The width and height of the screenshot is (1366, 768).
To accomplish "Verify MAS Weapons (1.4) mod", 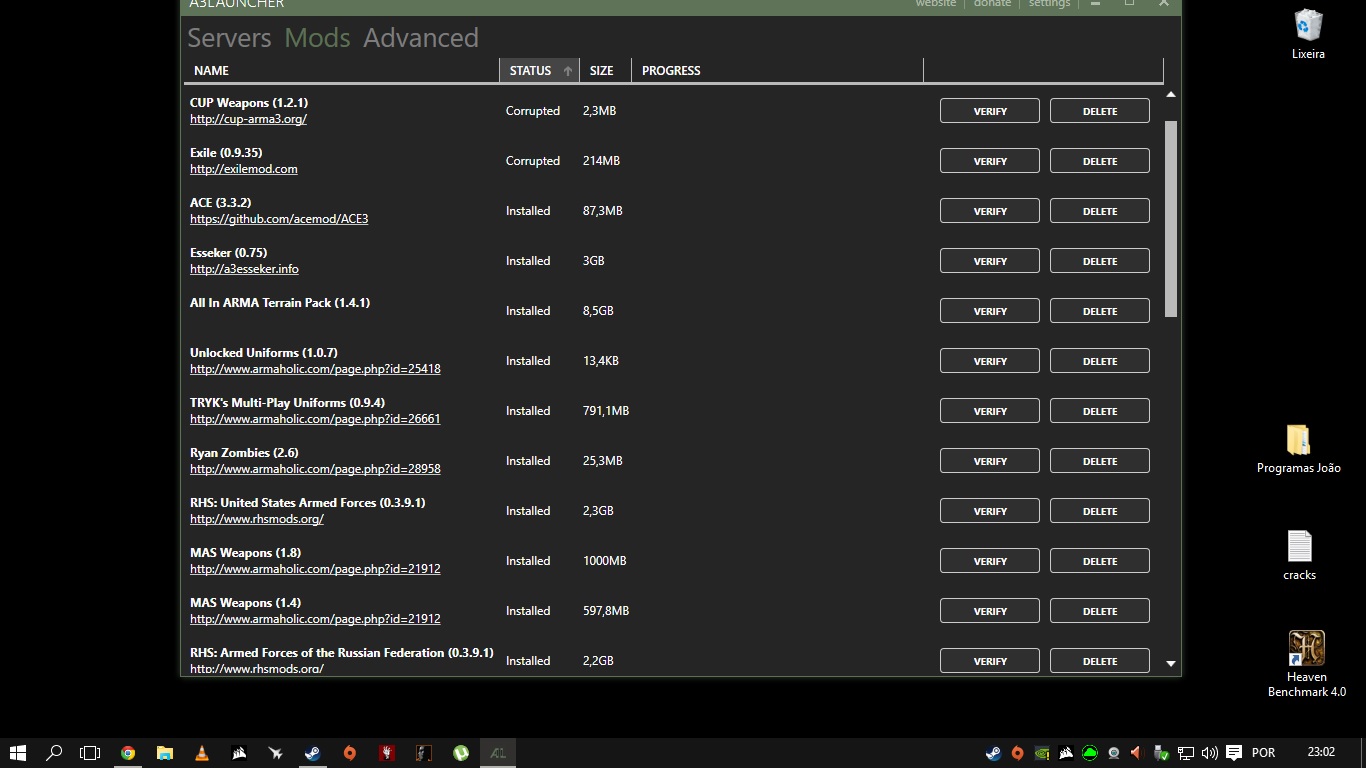I will click(990, 611).
